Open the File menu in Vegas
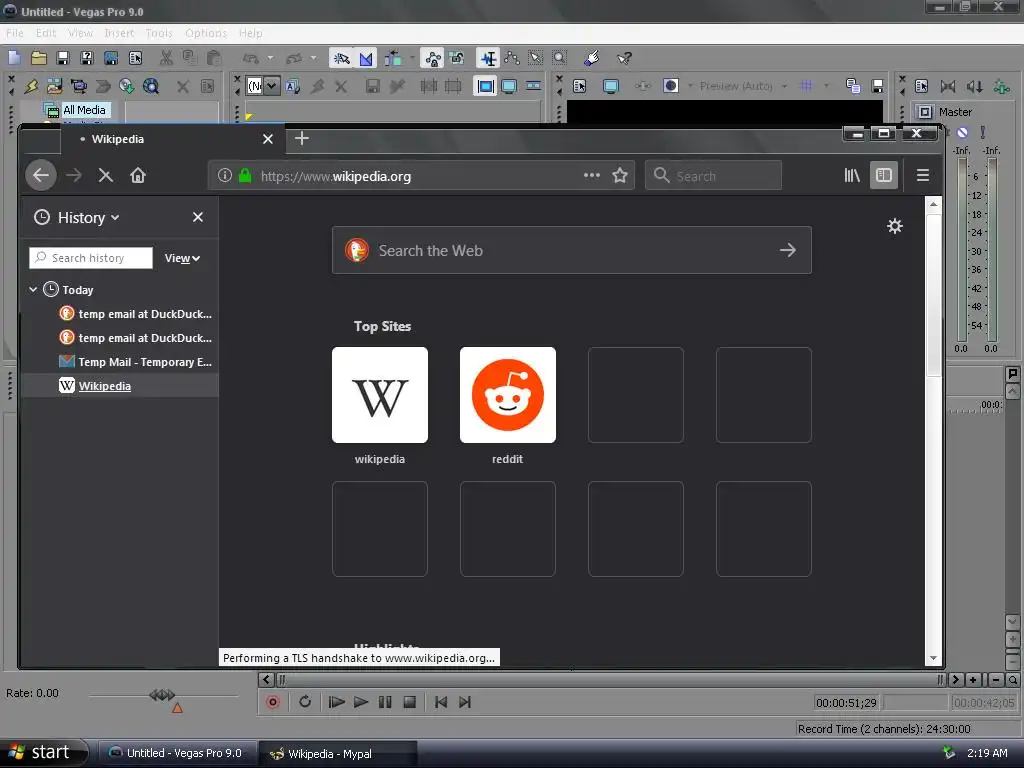 click(x=14, y=33)
